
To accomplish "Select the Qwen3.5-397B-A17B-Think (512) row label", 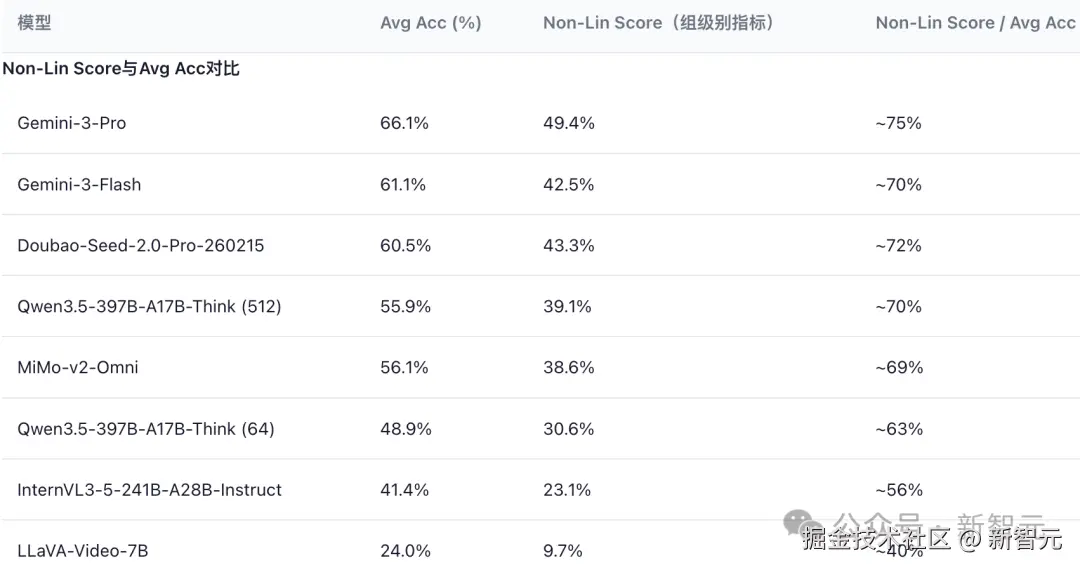I will click(149, 307).
